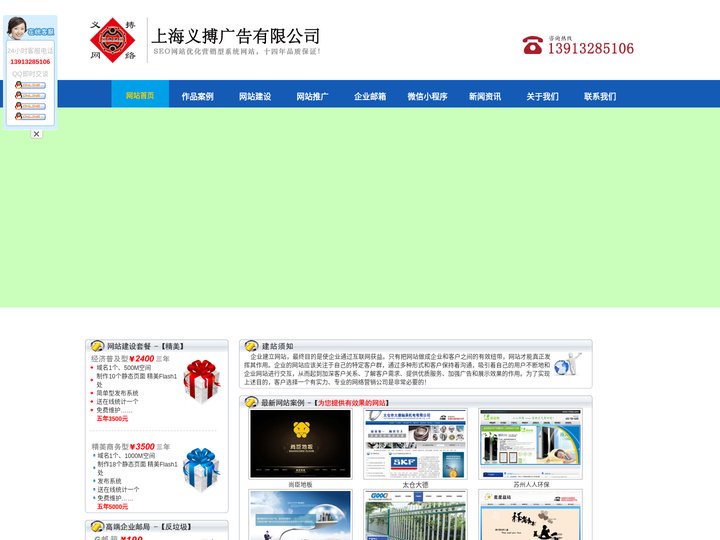Open the 新闻资讯 menu item
The width and height of the screenshot is (720, 540).
tap(485, 96)
